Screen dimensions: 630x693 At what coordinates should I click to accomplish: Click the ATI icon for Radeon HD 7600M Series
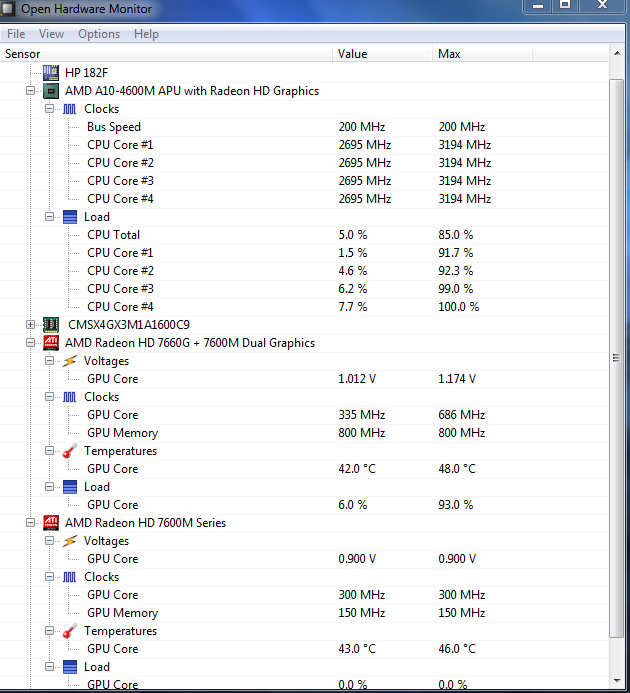pyautogui.click(x=51, y=522)
